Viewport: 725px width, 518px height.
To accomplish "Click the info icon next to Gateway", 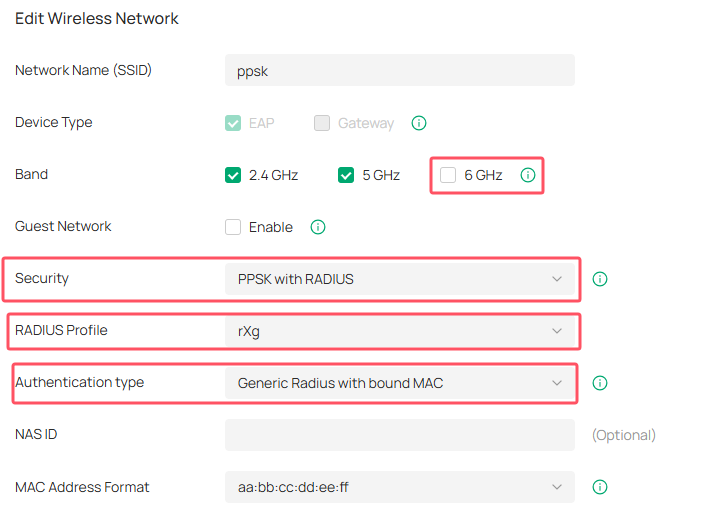I will coord(419,123).
